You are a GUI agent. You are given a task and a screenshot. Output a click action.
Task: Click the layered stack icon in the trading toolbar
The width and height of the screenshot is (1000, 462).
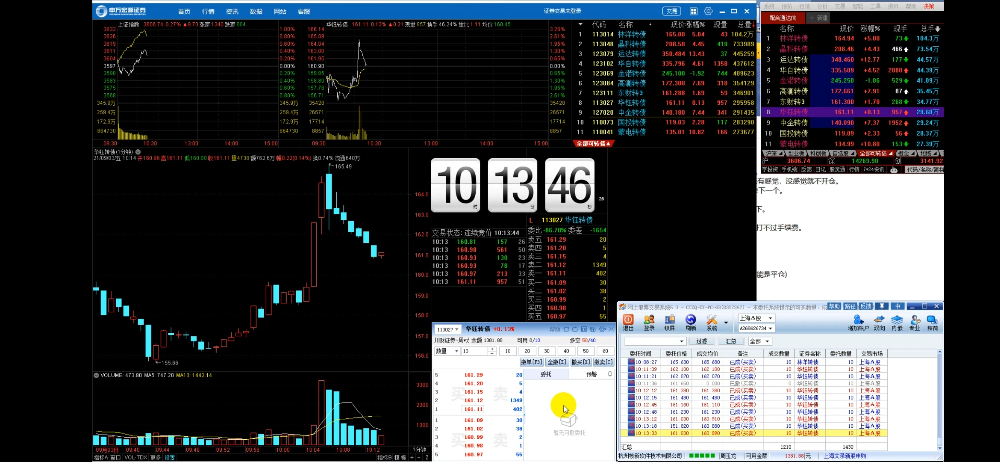(x=897, y=322)
